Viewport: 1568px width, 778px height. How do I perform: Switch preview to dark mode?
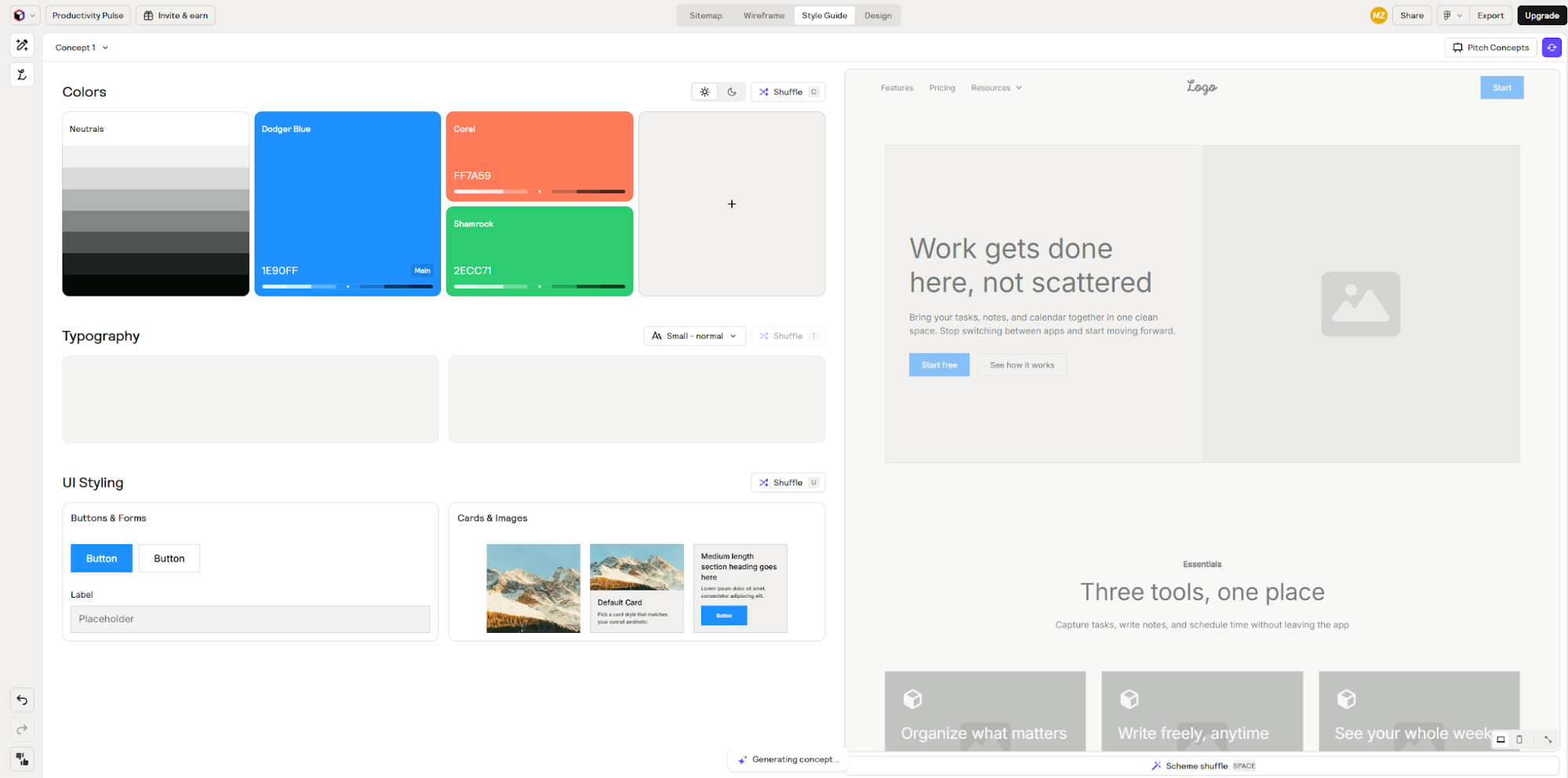click(731, 92)
